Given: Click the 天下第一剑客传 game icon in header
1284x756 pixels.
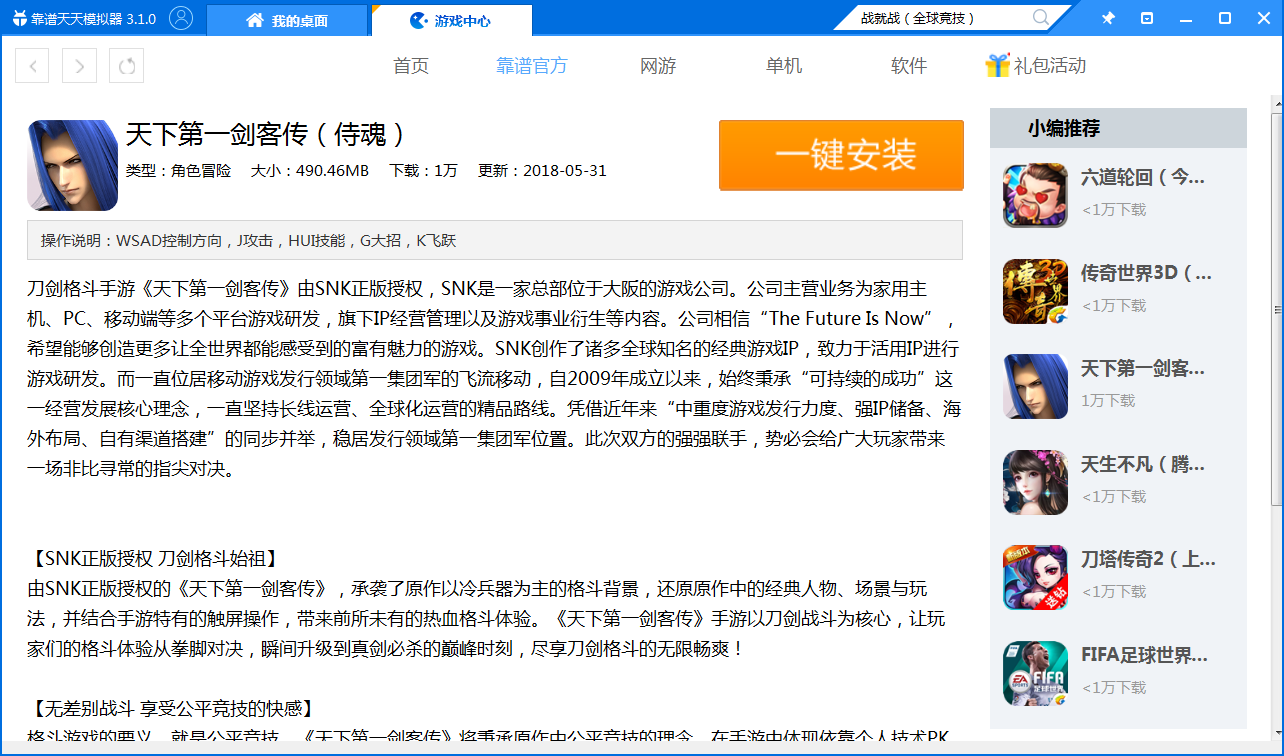Looking at the screenshot, I should [x=72, y=165].
